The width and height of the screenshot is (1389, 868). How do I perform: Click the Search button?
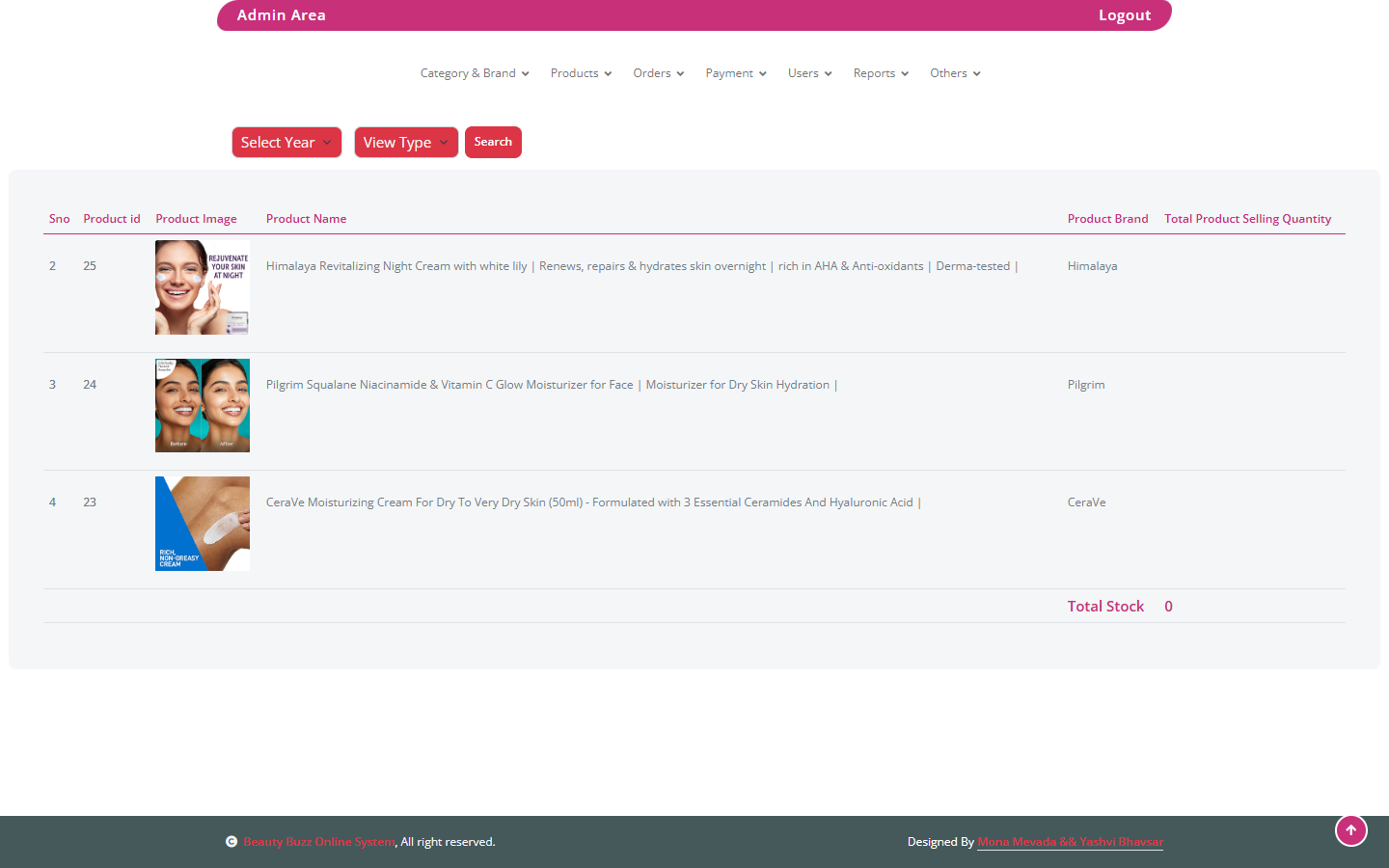493,142
